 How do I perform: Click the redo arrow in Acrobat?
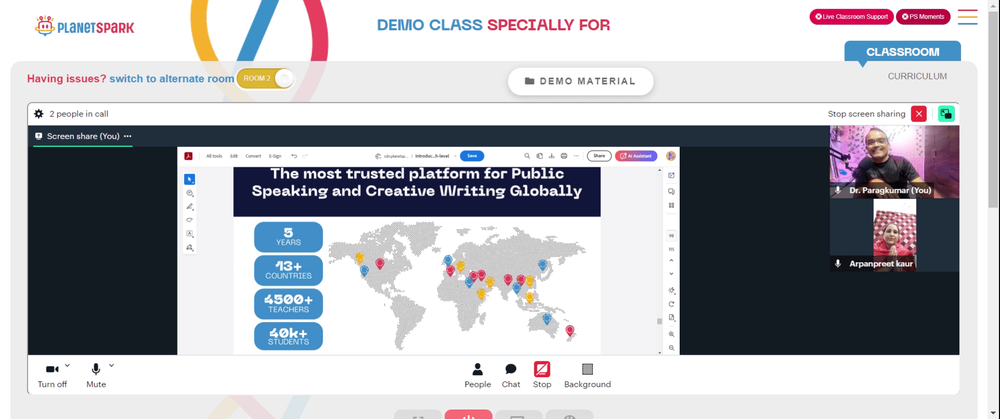[305, 156]
